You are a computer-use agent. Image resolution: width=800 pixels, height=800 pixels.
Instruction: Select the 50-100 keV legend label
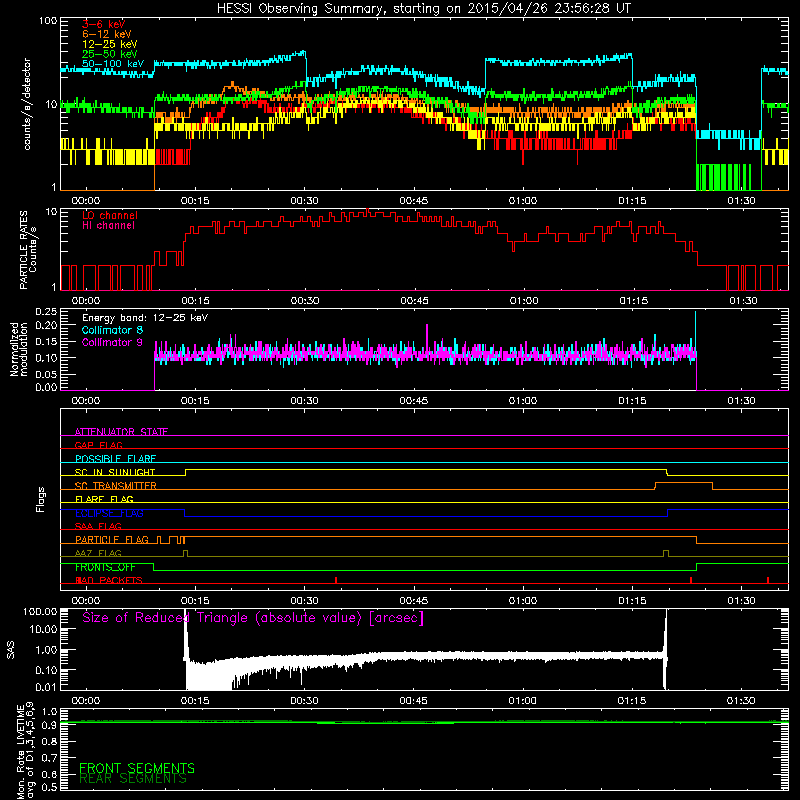[x=113, y=64]
